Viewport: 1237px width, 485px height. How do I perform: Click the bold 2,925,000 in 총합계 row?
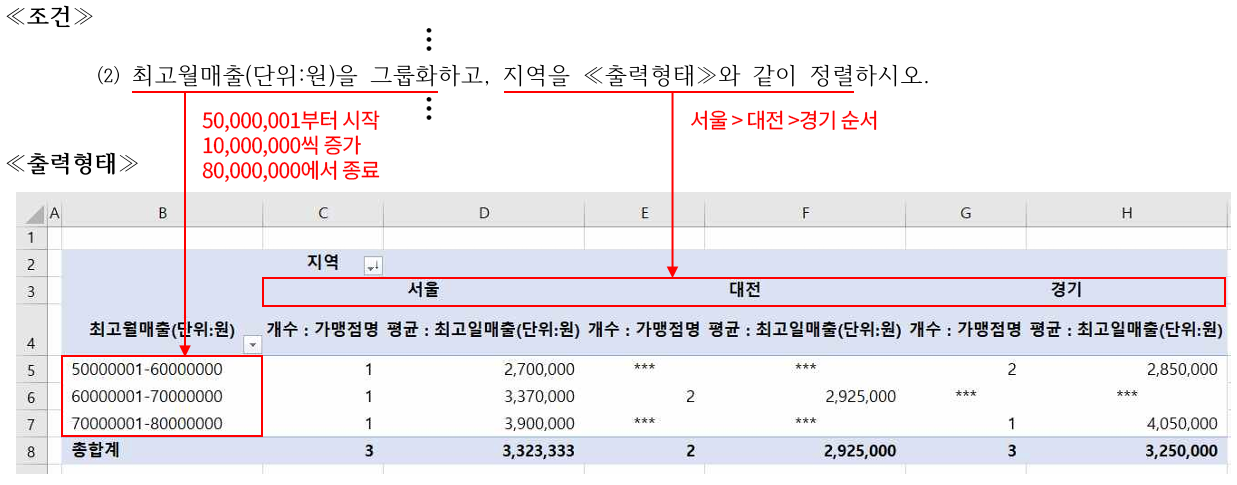click(x=860, y=451)
